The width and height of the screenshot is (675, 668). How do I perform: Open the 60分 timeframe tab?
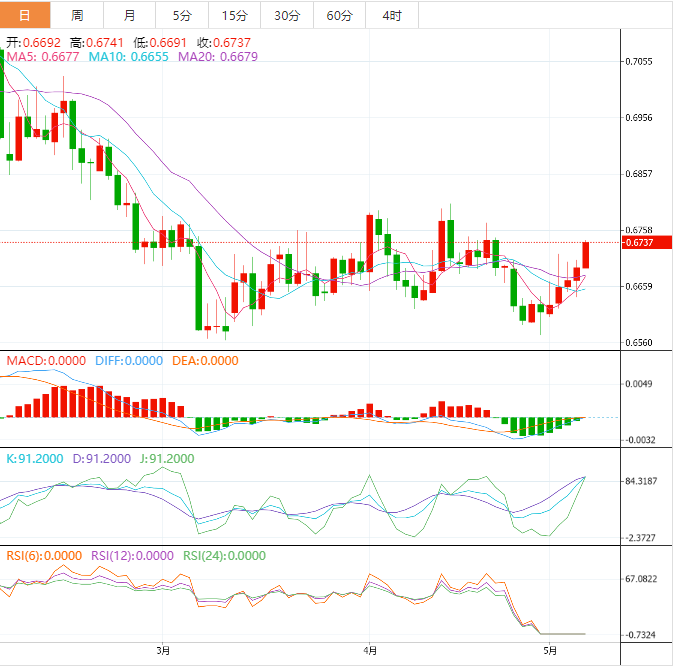pos(340,15)
